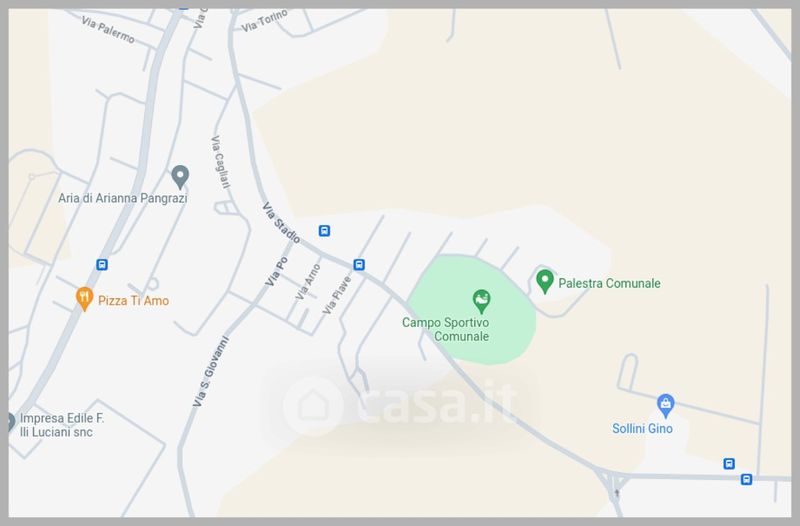This screenshot has height=526, width=800.
Task: Select the Via Torino street label
Action: 264,21
